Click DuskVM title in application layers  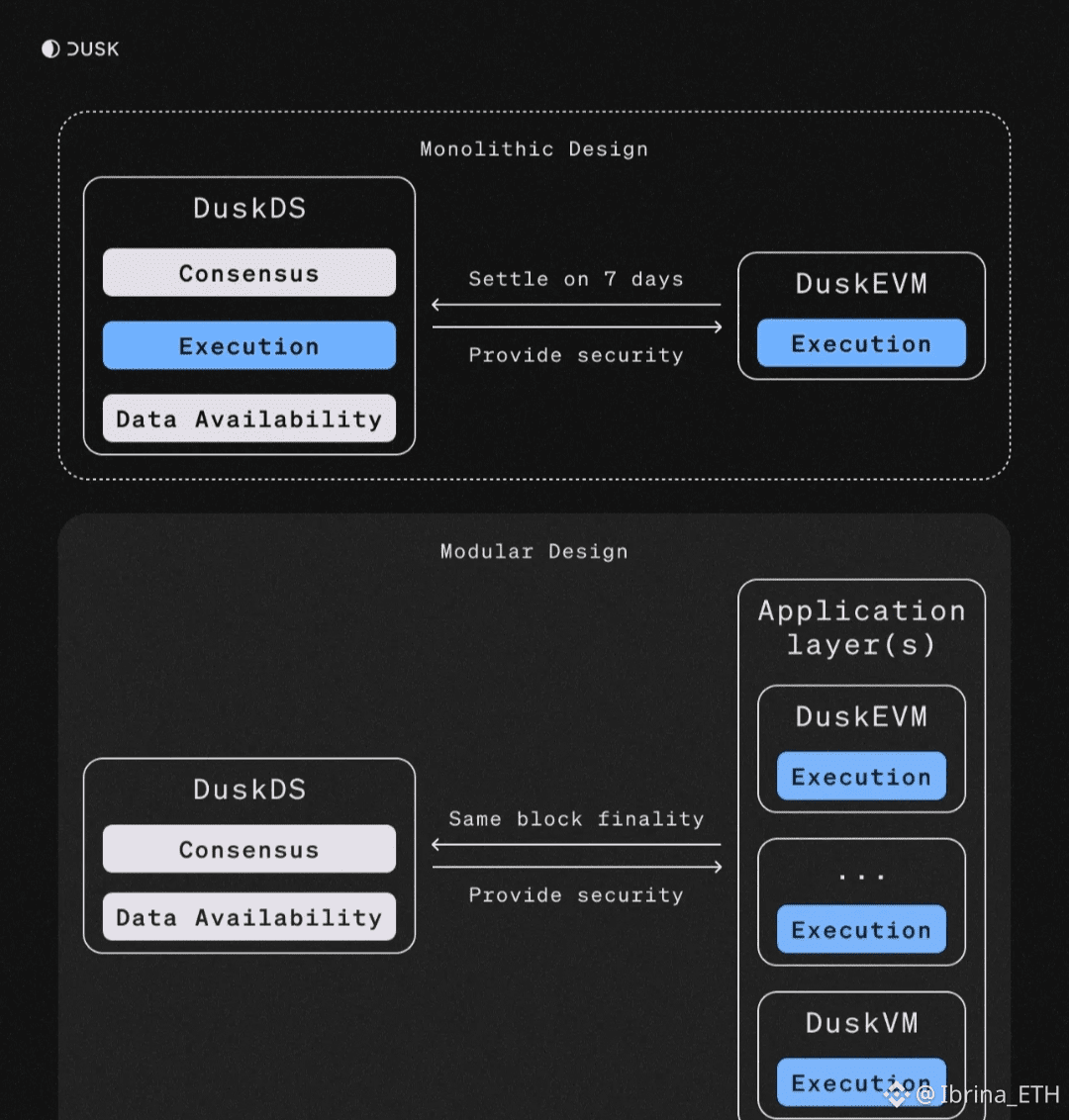click(x=862, y=1023)
